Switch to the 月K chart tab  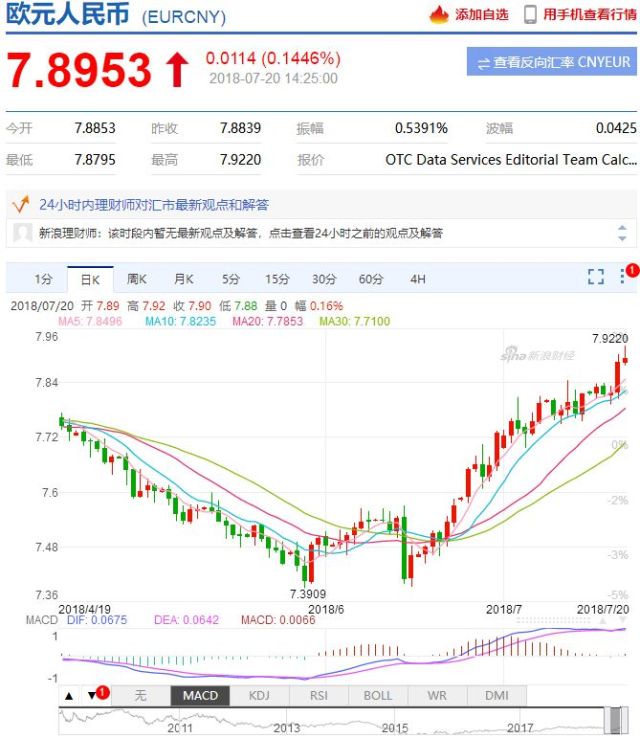coord(184,279)
